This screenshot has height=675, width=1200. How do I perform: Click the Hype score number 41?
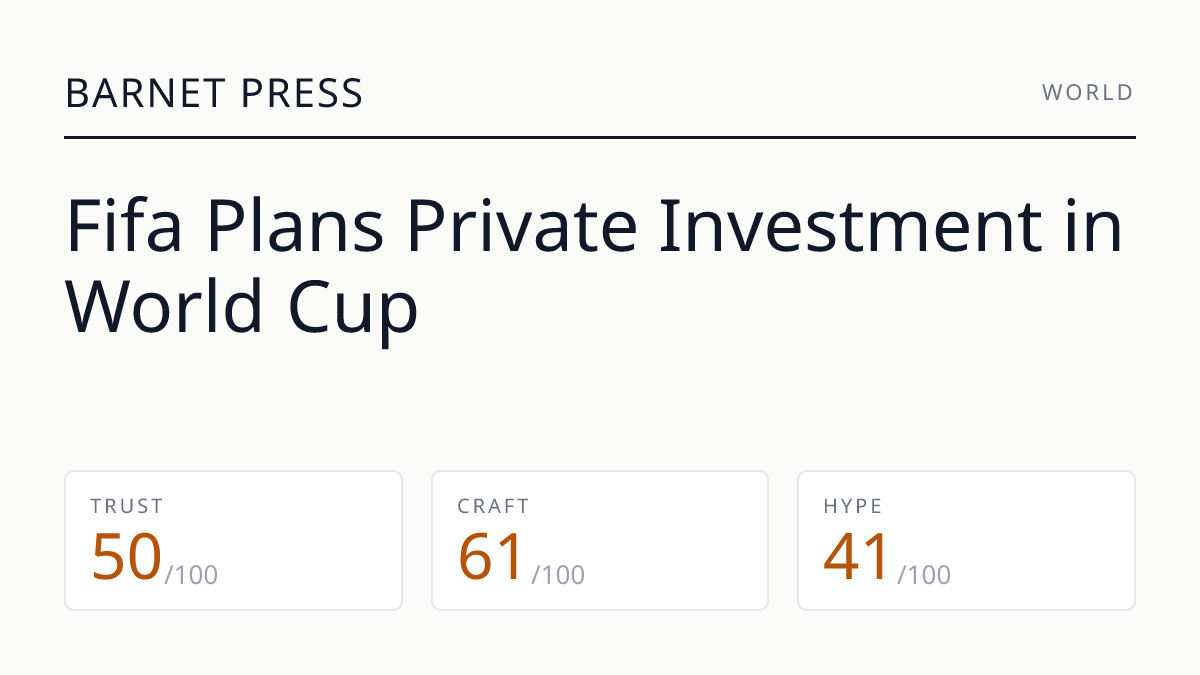point(857,556)
